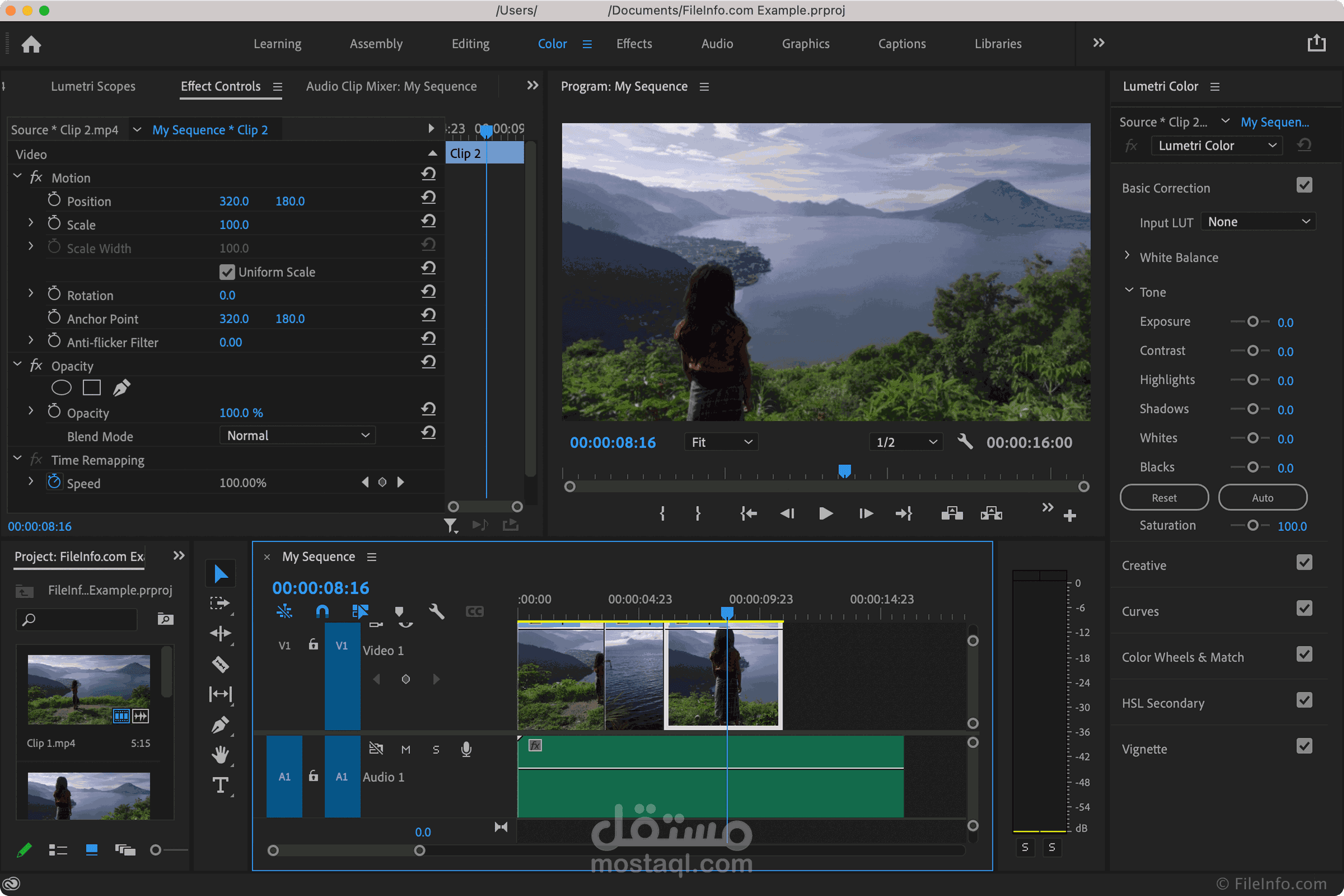
Task: Open Program Monitor wrench settings
Action: tap(964, 442)
